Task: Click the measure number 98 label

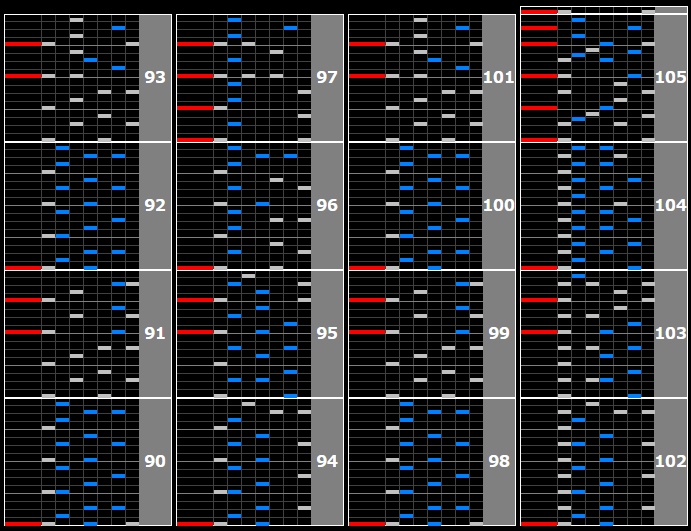Action: (x=499, y=461)
